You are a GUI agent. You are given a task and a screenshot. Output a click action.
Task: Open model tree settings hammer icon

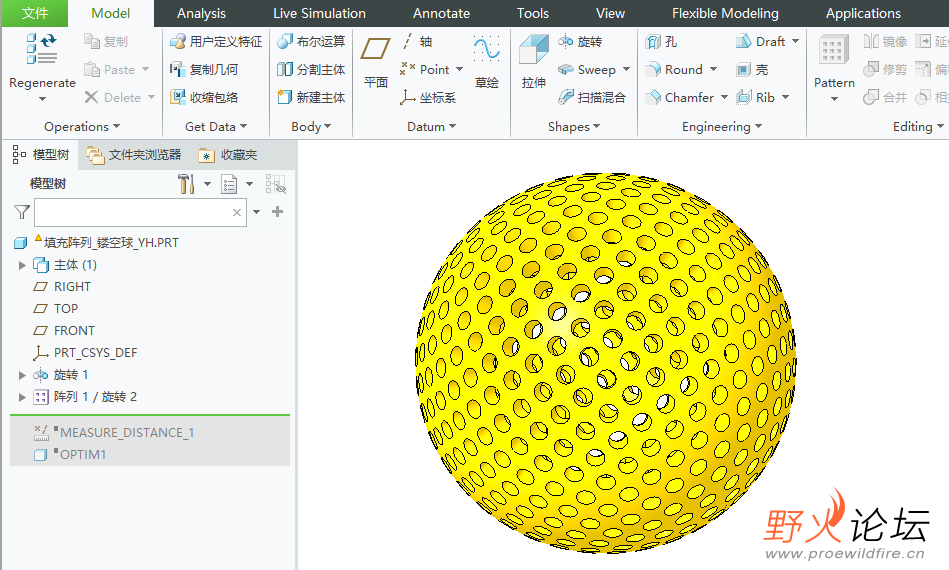tap(186, 183)
